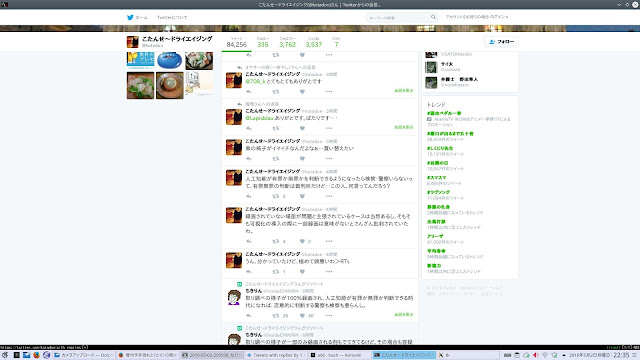Retweet the @Lapisblau tweet
Viewport: 640px width, 360px height.
point(276,128)
